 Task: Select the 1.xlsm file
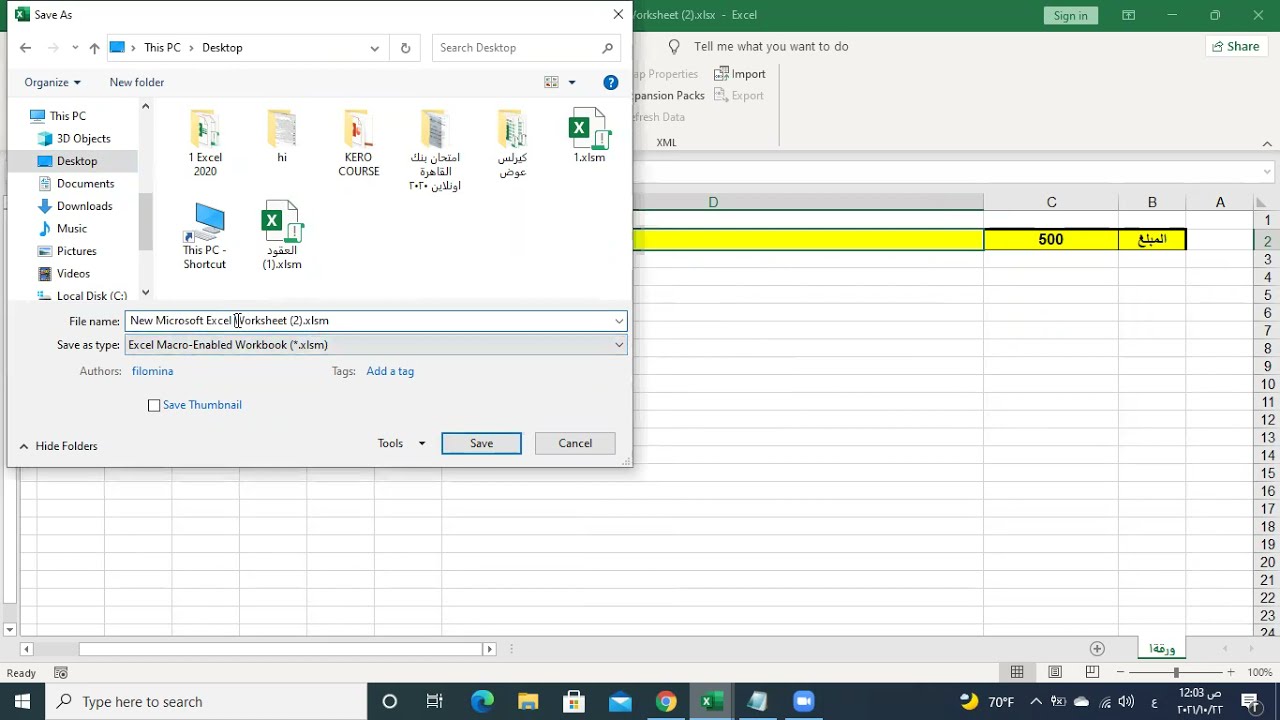(589, 136)
